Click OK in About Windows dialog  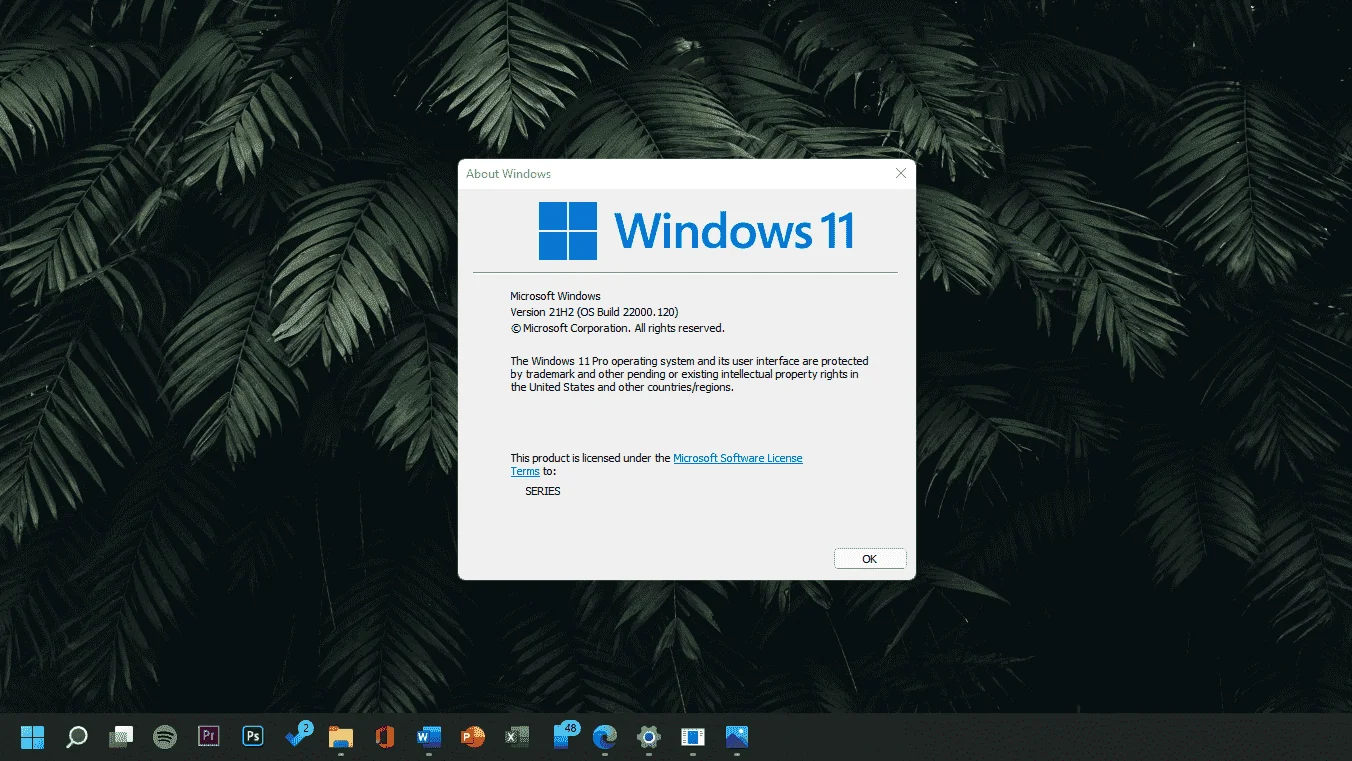pyautogui.click(x=870, y=559)
